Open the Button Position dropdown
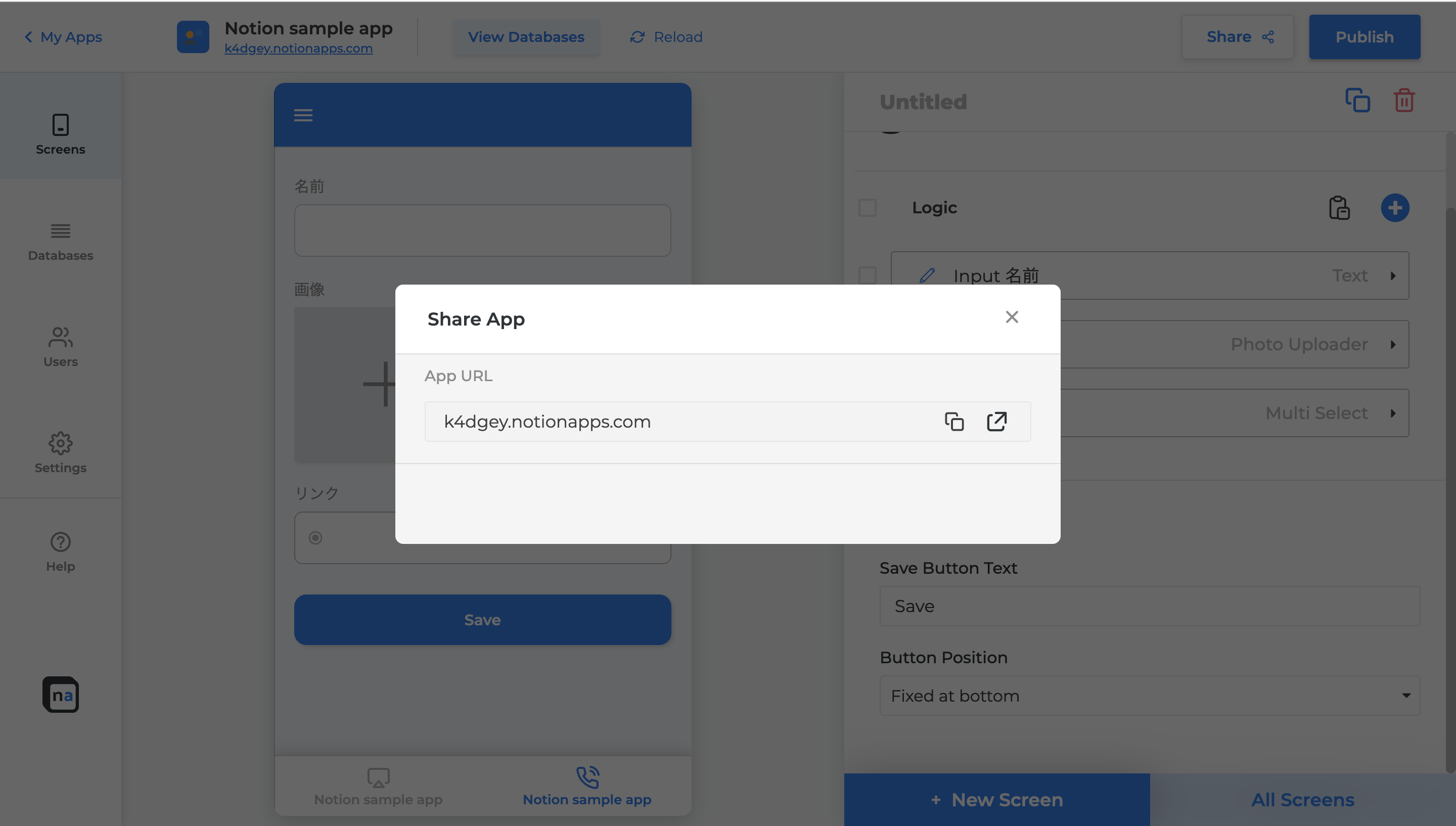 1149,696
